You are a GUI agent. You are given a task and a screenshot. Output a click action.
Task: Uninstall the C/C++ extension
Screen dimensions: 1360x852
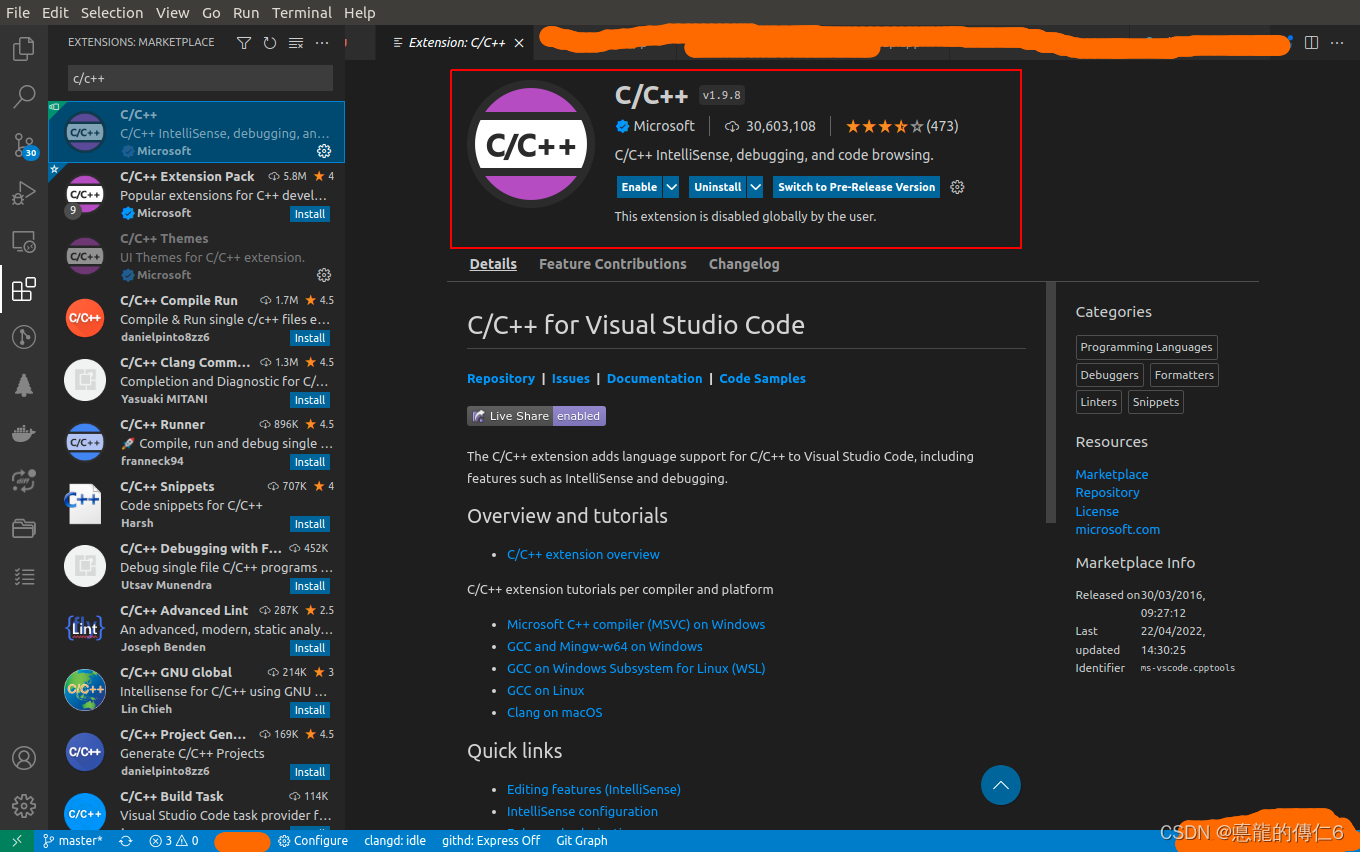tap(718, 187)
